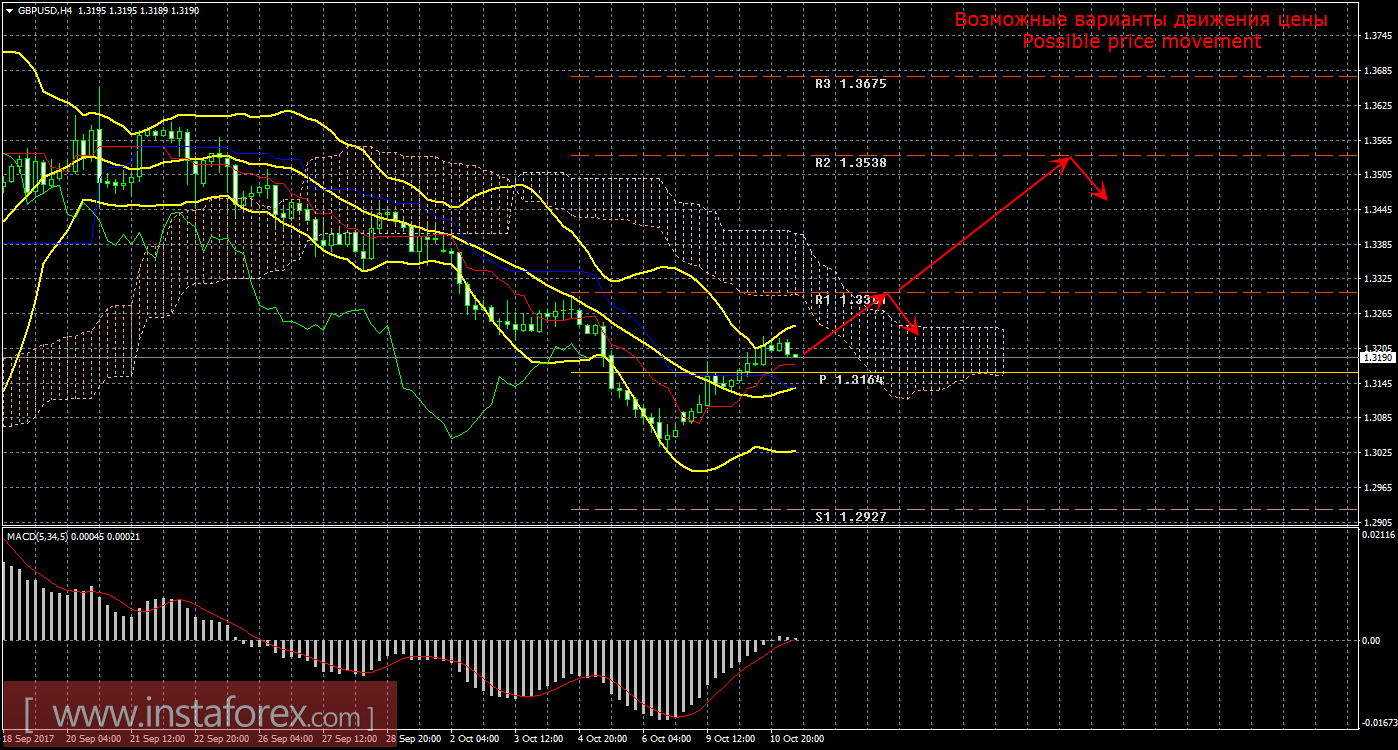Select the P 1.3164 pivot label
This screenshot has width=1398, height=750.
tap(851, 380)
